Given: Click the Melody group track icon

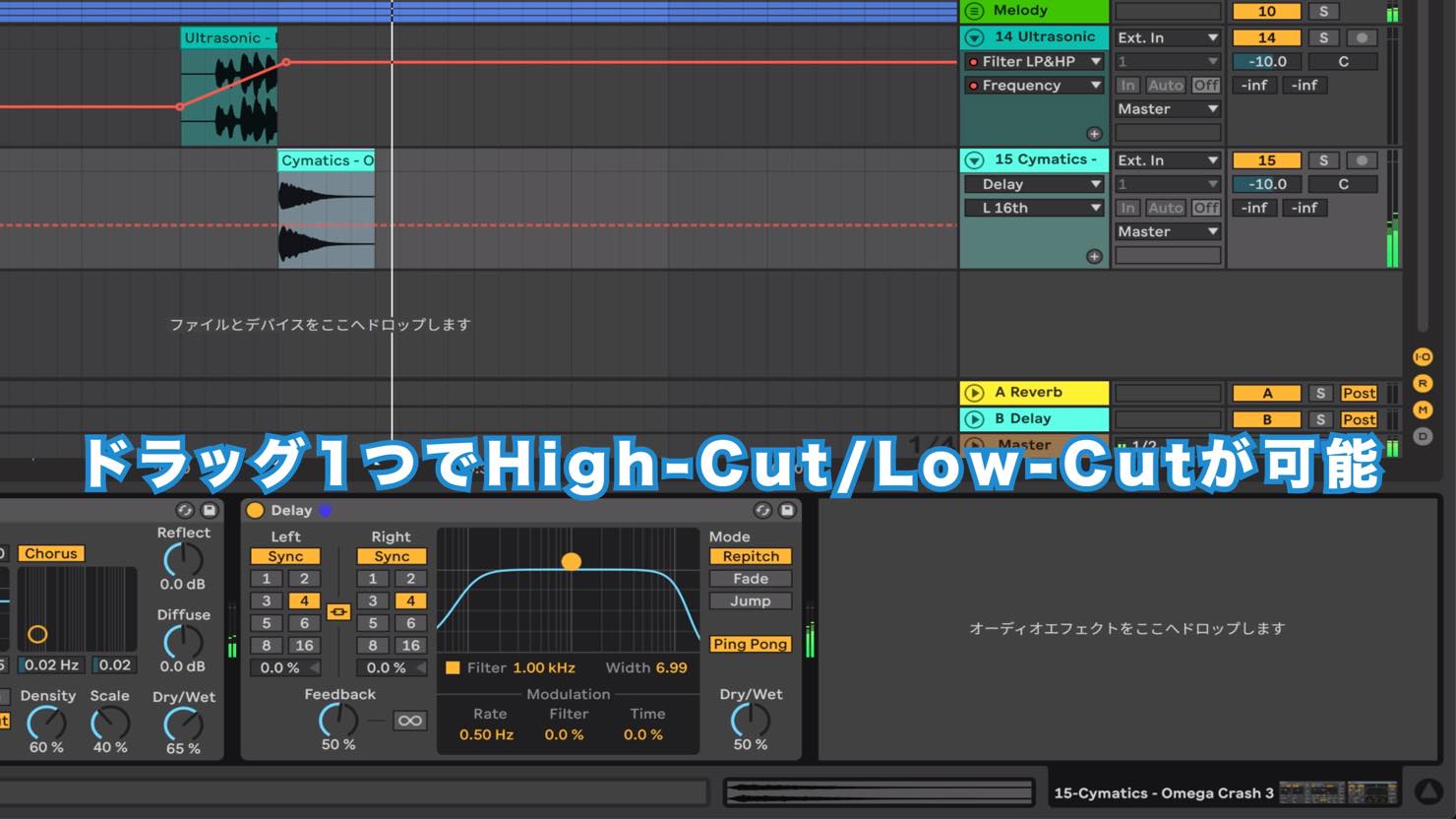Looking at the screenshot, I should (974, 11).
